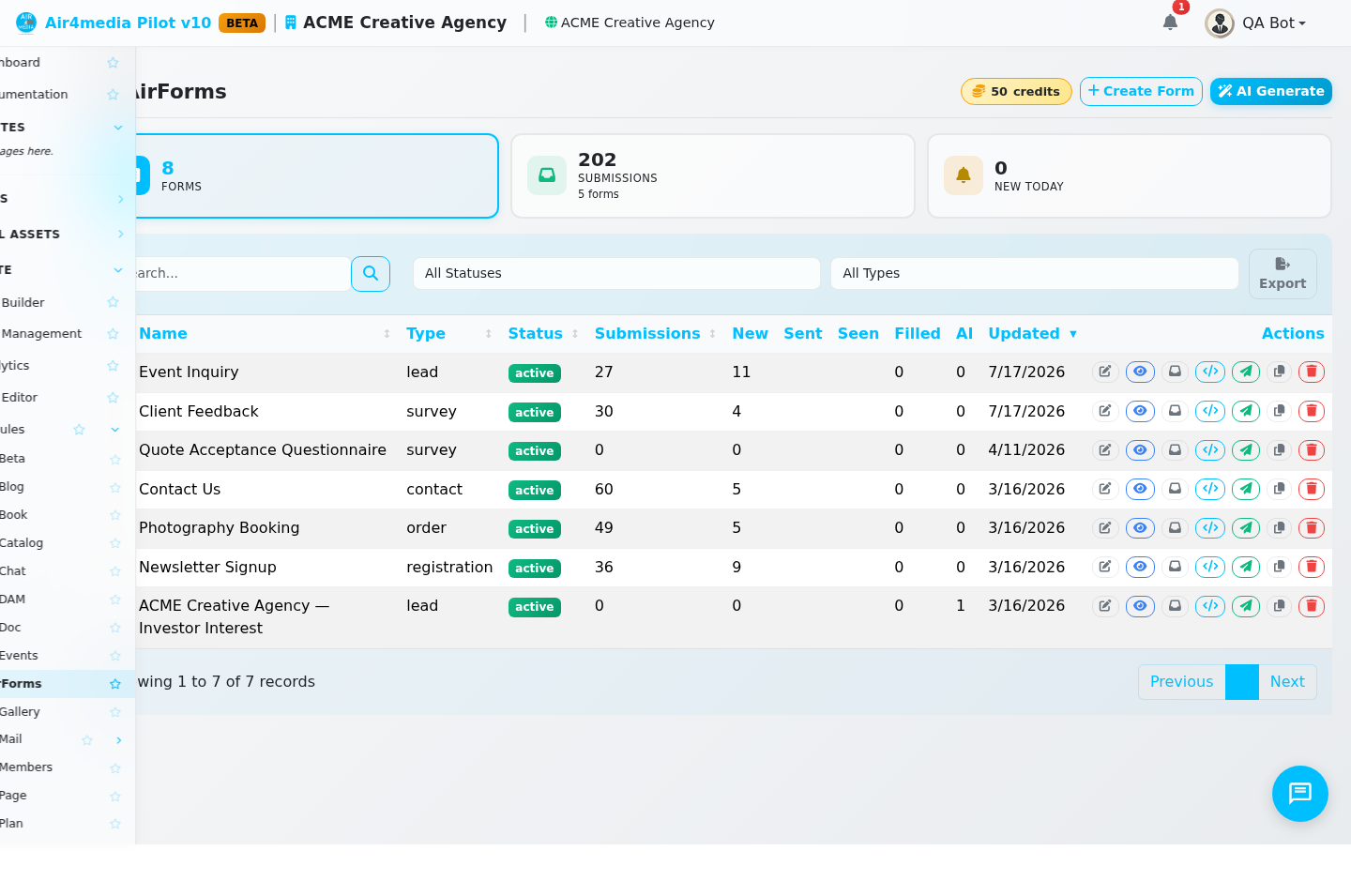This screenshot has width=1351, height=896.
Task: Open Events in the sidebar
Action: tap(19, 656)
